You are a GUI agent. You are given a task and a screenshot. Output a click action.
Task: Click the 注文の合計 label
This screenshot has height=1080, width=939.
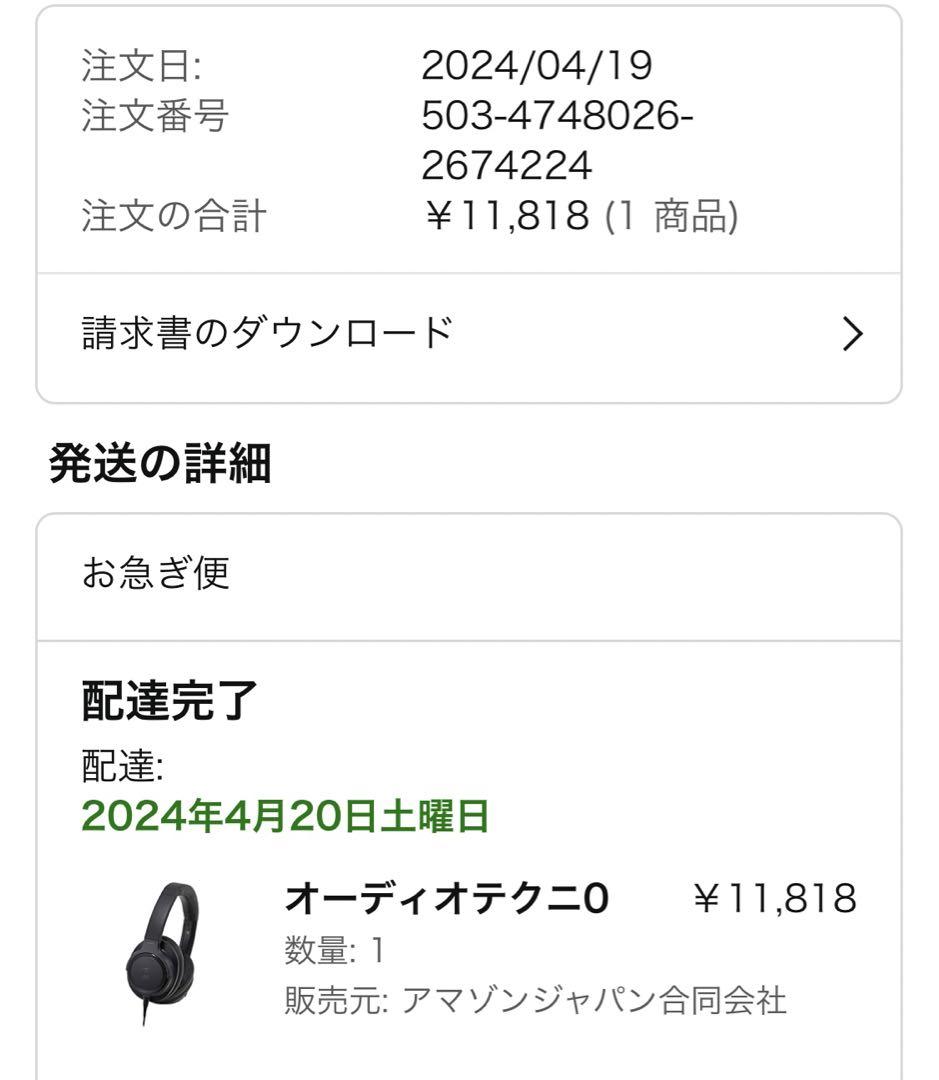(174, 216)
